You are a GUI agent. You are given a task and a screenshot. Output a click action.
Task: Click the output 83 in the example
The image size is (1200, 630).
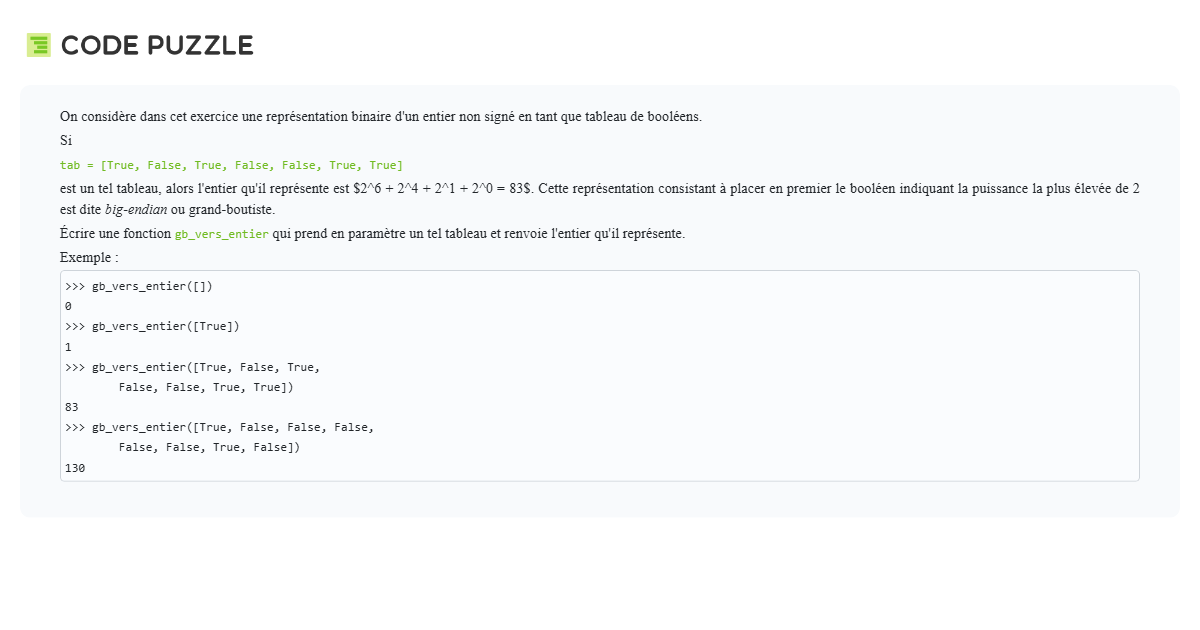point(71,407)
